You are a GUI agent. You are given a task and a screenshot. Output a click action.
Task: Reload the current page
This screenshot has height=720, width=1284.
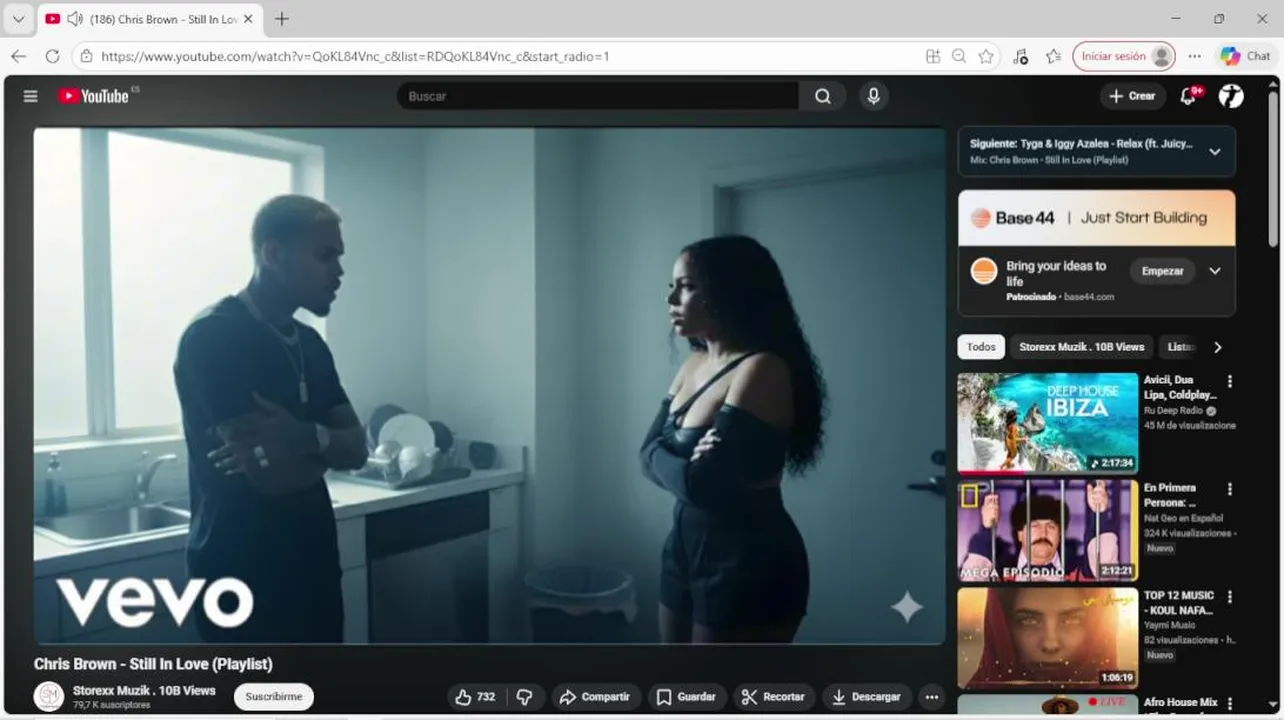[52, 56]
